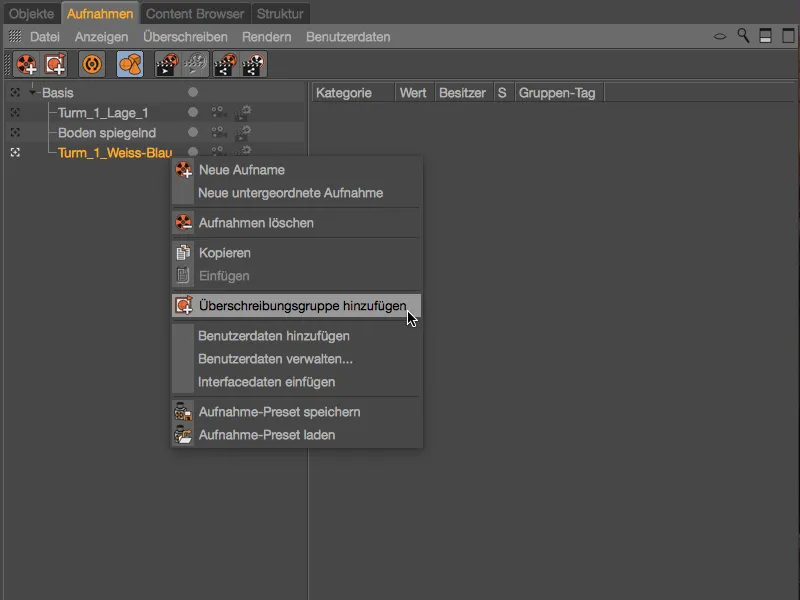
Task: Click active marker for Turm_1_Weiss-Blau
Action: 15,152
